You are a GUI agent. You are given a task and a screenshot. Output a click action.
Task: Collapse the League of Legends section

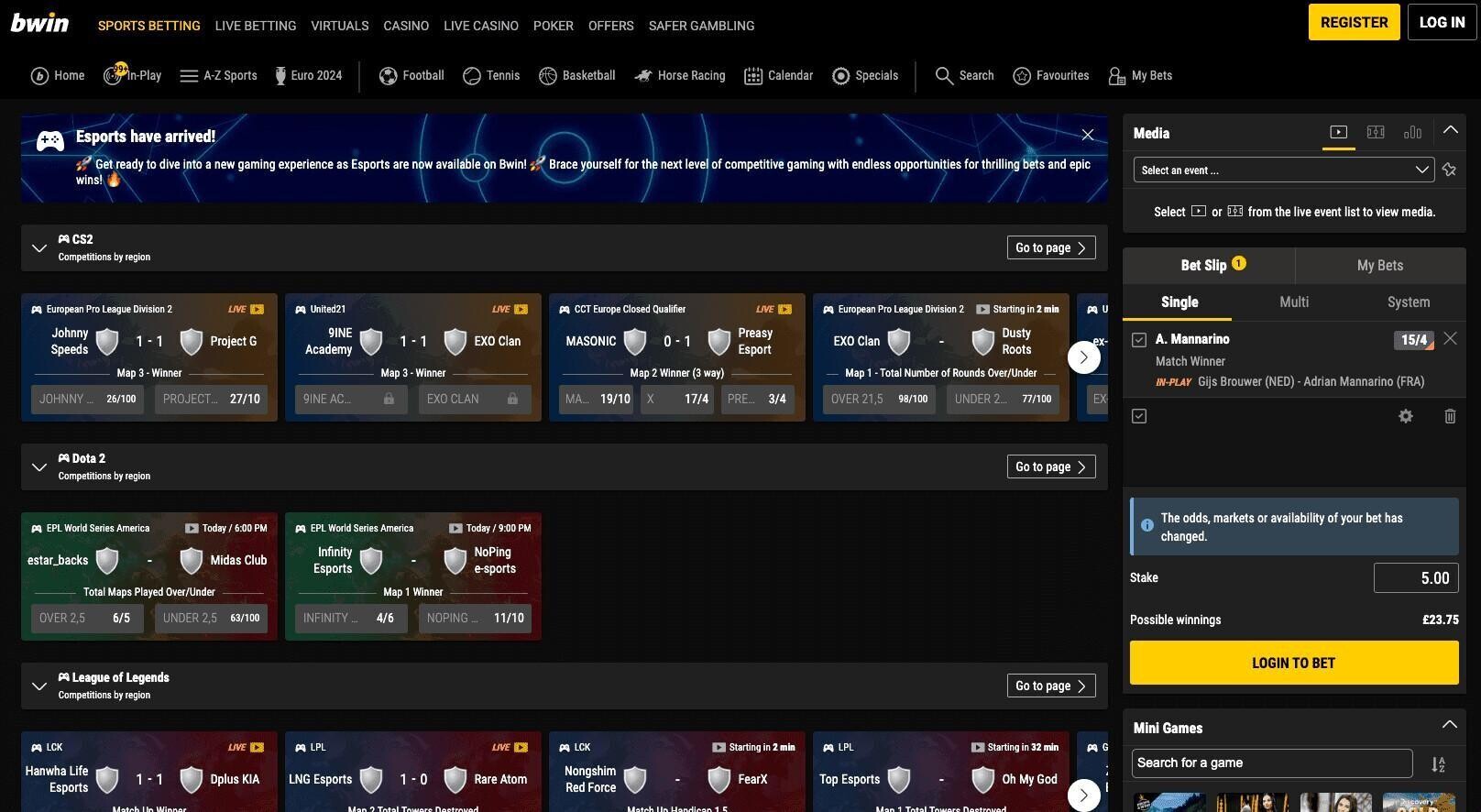tap(39, 686)
